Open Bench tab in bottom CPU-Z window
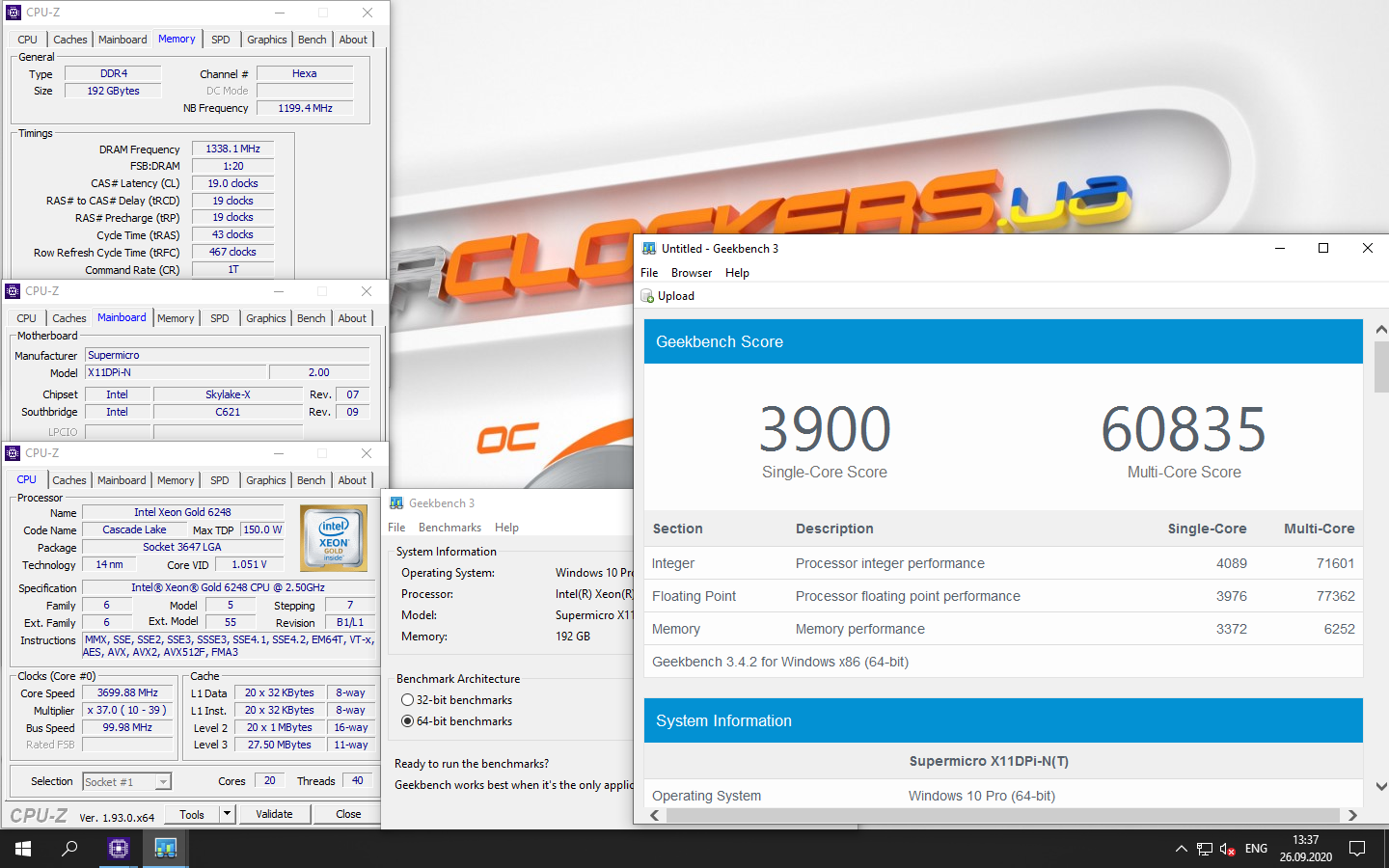 click(x=312, y=480)
